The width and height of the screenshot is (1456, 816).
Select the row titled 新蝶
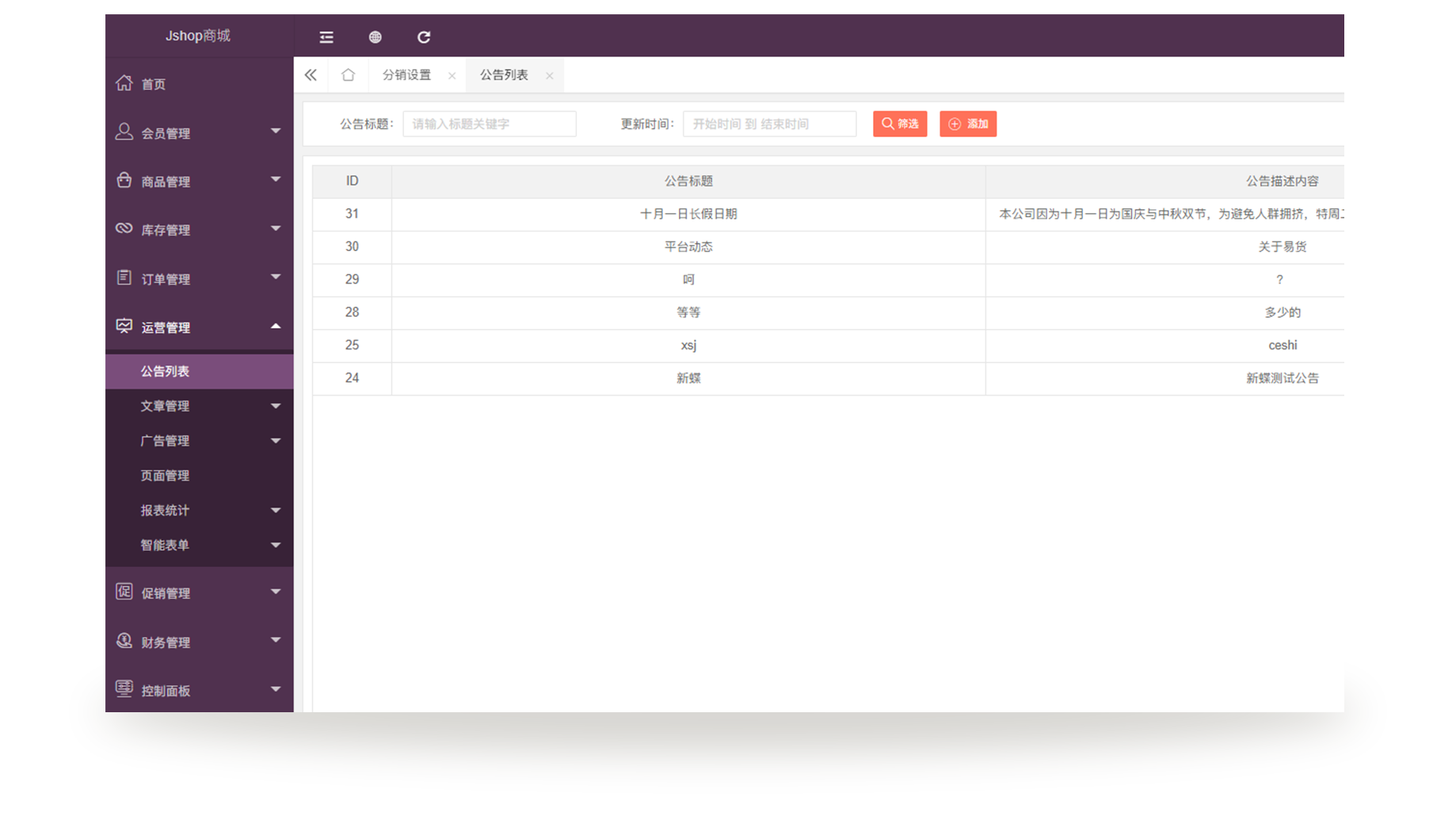[828, 379]
